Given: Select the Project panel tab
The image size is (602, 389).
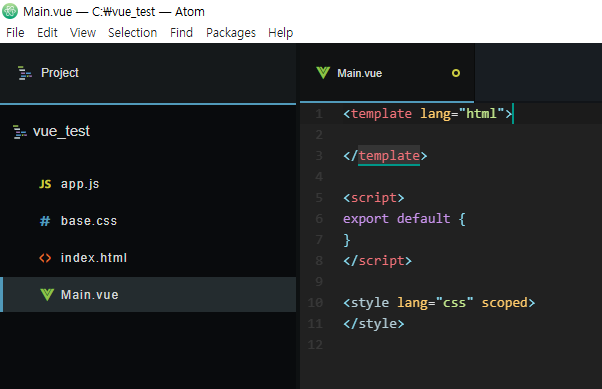Looking at the screenshot, I should tap(148, 73).
